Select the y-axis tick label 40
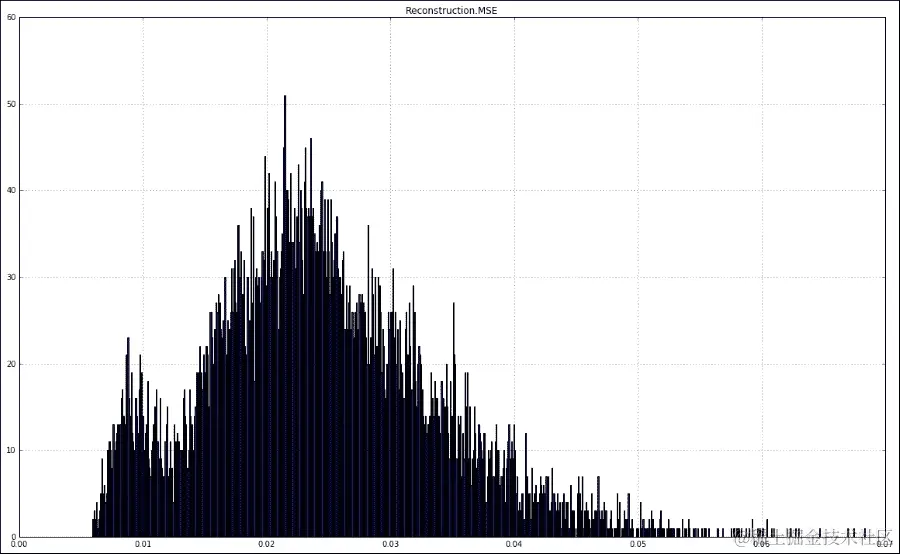This screenshot has height=554, width=900. (x=11, y=191)
